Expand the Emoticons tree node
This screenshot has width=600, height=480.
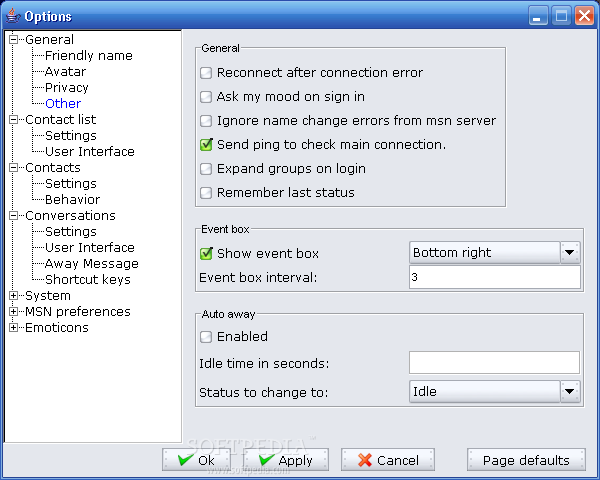click(x=13, y=328)
